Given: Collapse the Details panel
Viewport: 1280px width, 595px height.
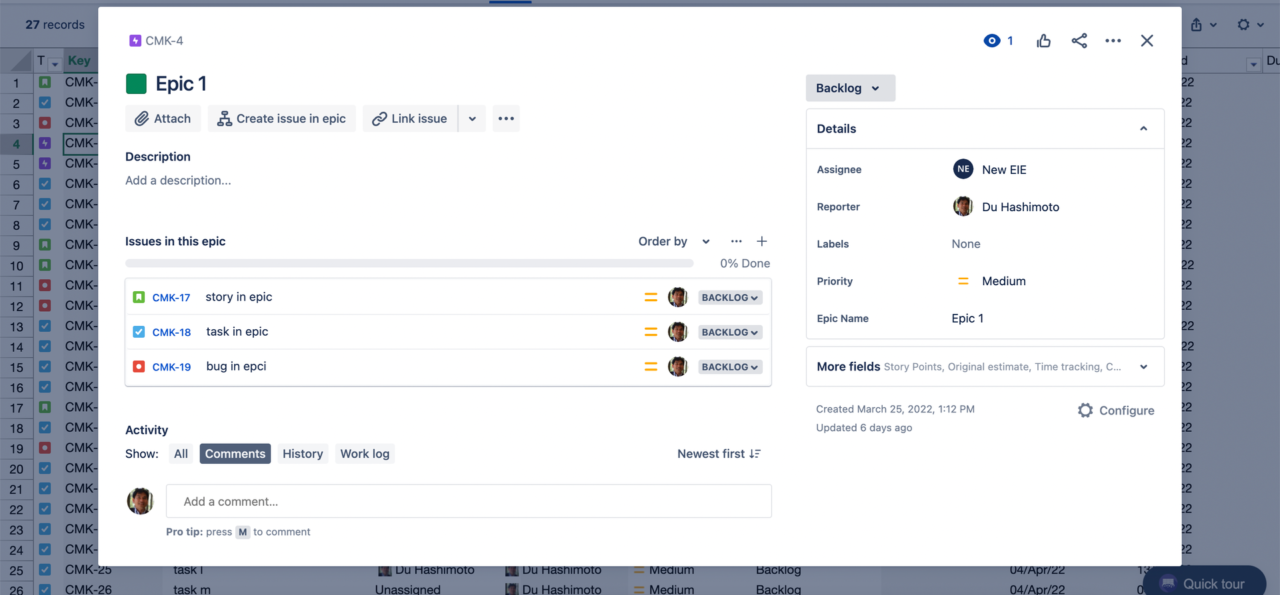Looking at the screenshot, I should (1143, 128).
